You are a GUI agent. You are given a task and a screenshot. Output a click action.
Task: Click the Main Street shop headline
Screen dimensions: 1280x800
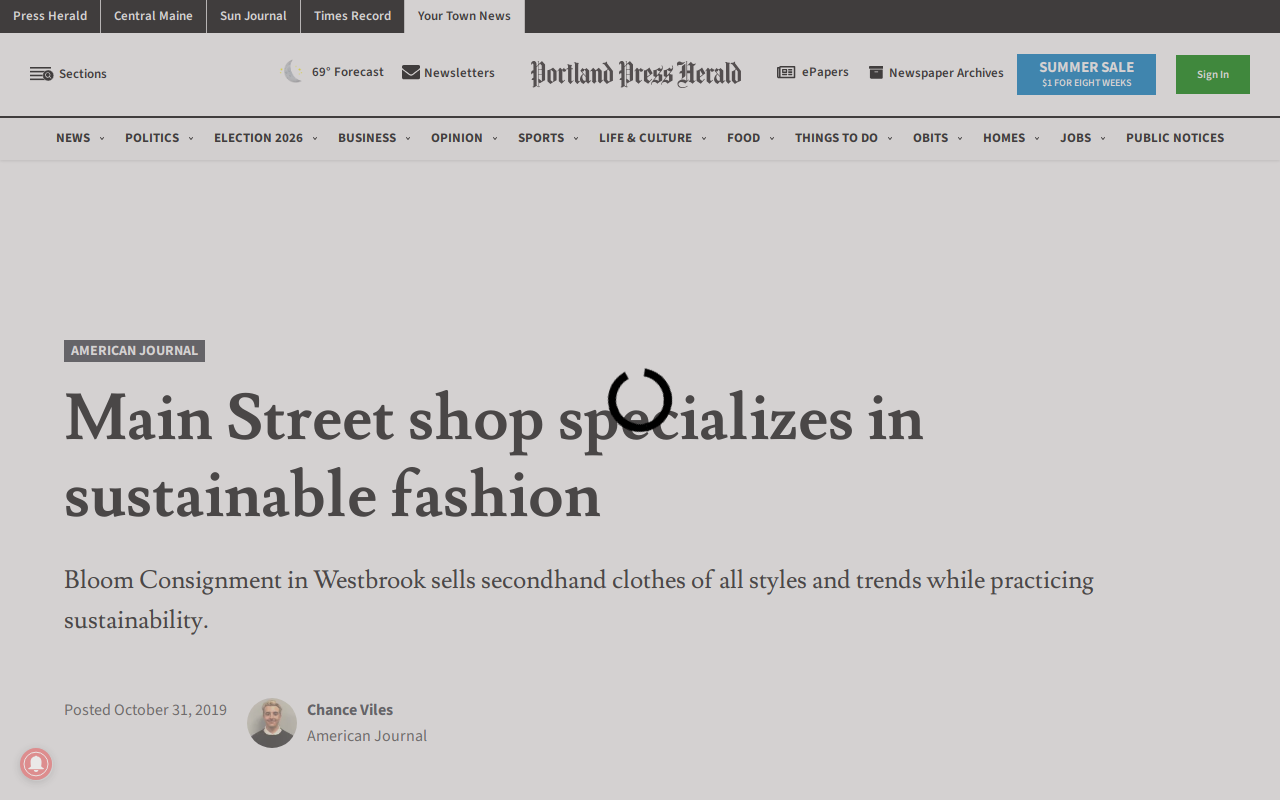[x=494, y=457]
